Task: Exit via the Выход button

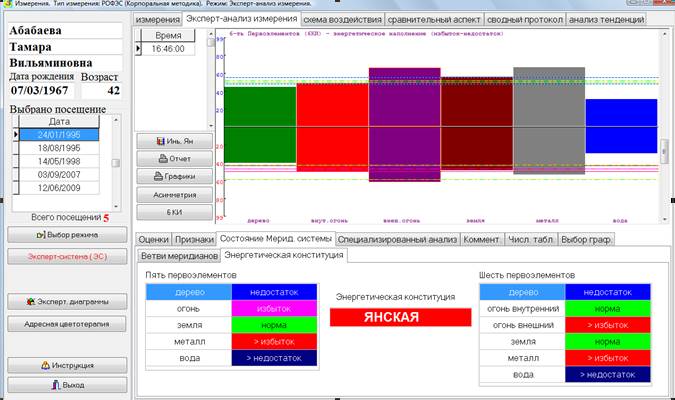Action: coord(67,385)
